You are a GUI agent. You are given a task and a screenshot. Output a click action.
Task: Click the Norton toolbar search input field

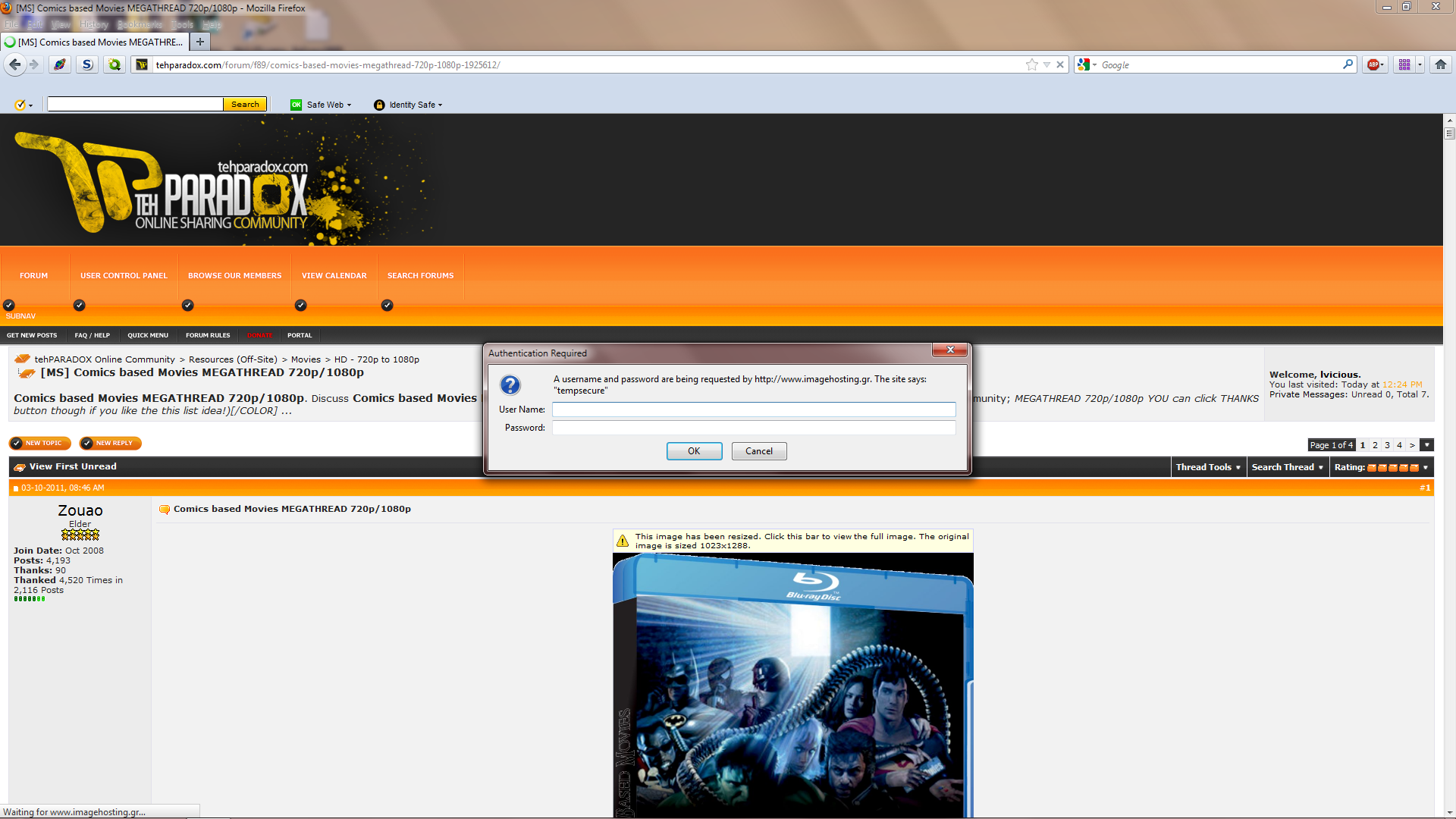point(135,104)
